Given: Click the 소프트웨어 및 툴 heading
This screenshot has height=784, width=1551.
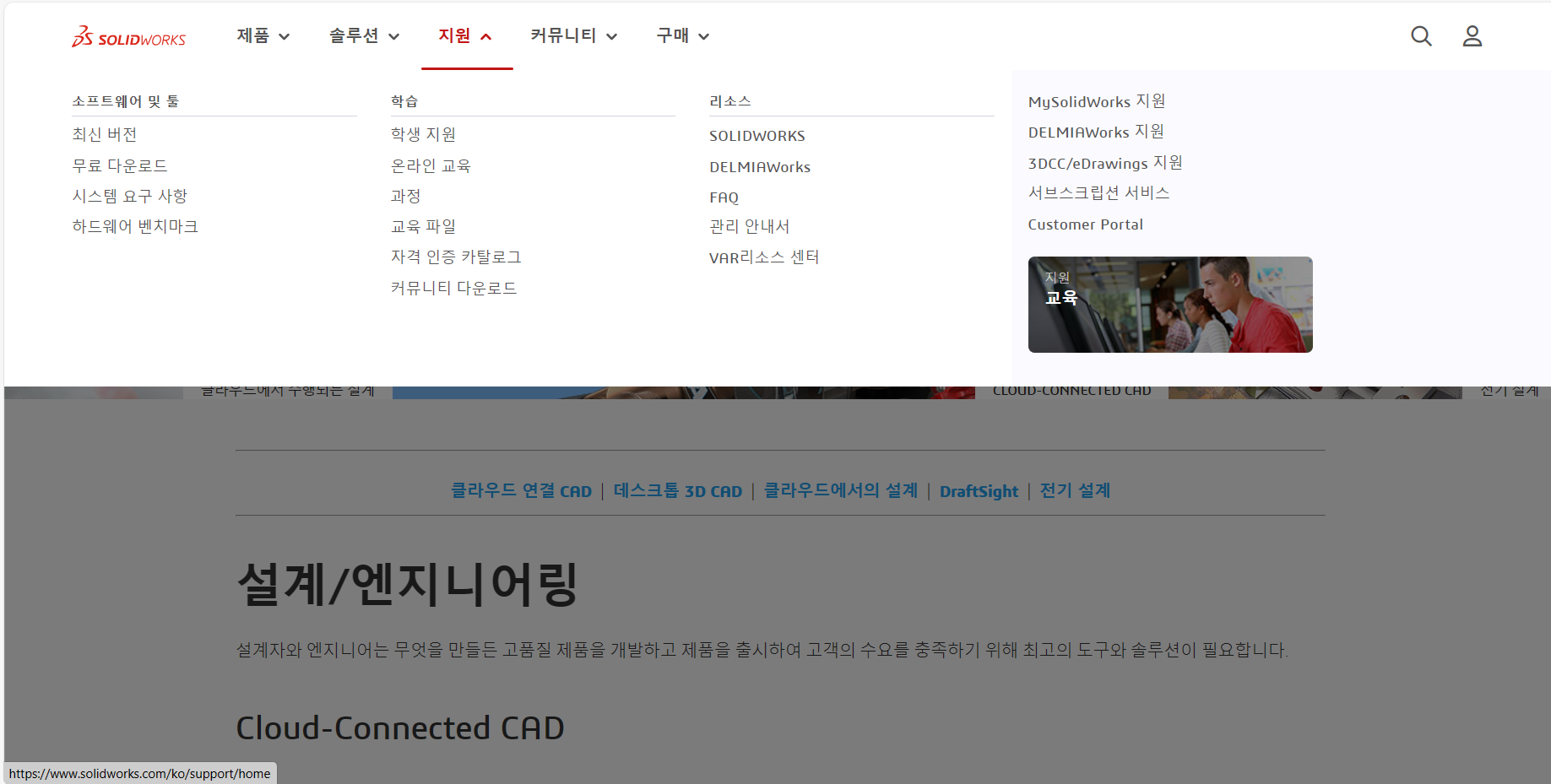Looking at the screenshot, I should (x=126, y=101).
